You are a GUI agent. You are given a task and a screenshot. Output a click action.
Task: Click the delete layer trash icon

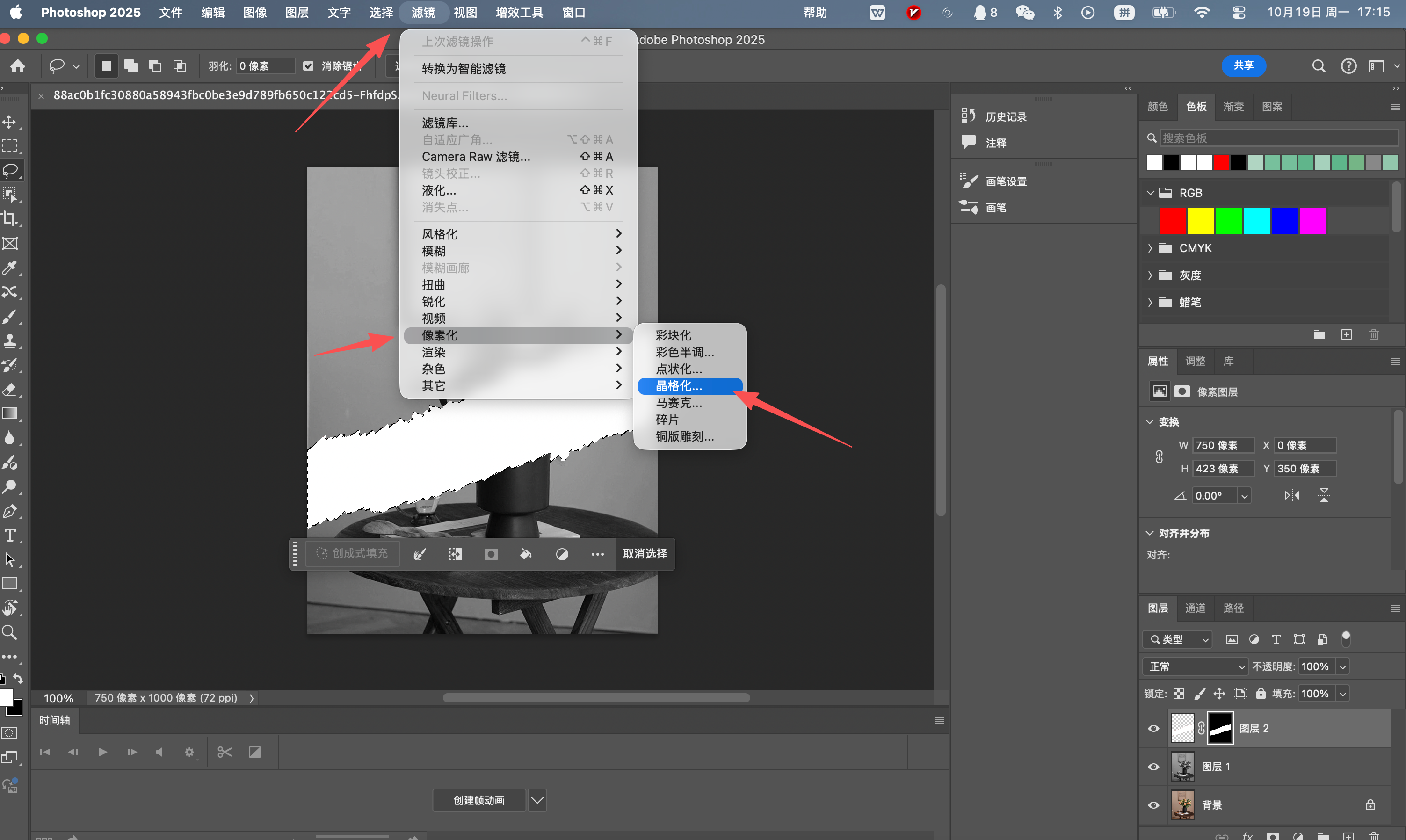[x=1374, y=836]
